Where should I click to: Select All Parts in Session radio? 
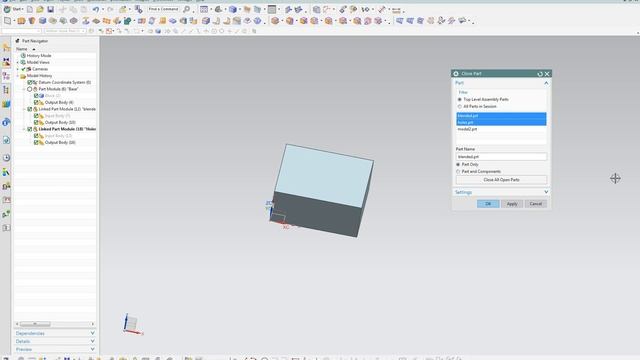(460, 107)
